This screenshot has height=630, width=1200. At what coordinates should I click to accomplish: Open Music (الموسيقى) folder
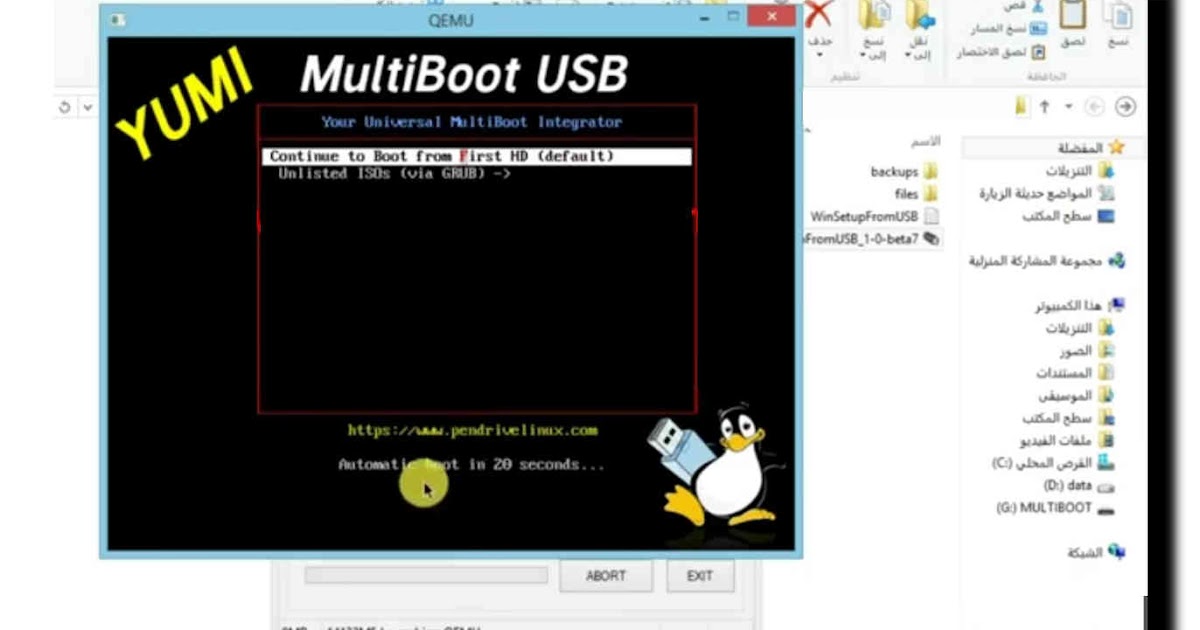click(x=1078, y=395)
